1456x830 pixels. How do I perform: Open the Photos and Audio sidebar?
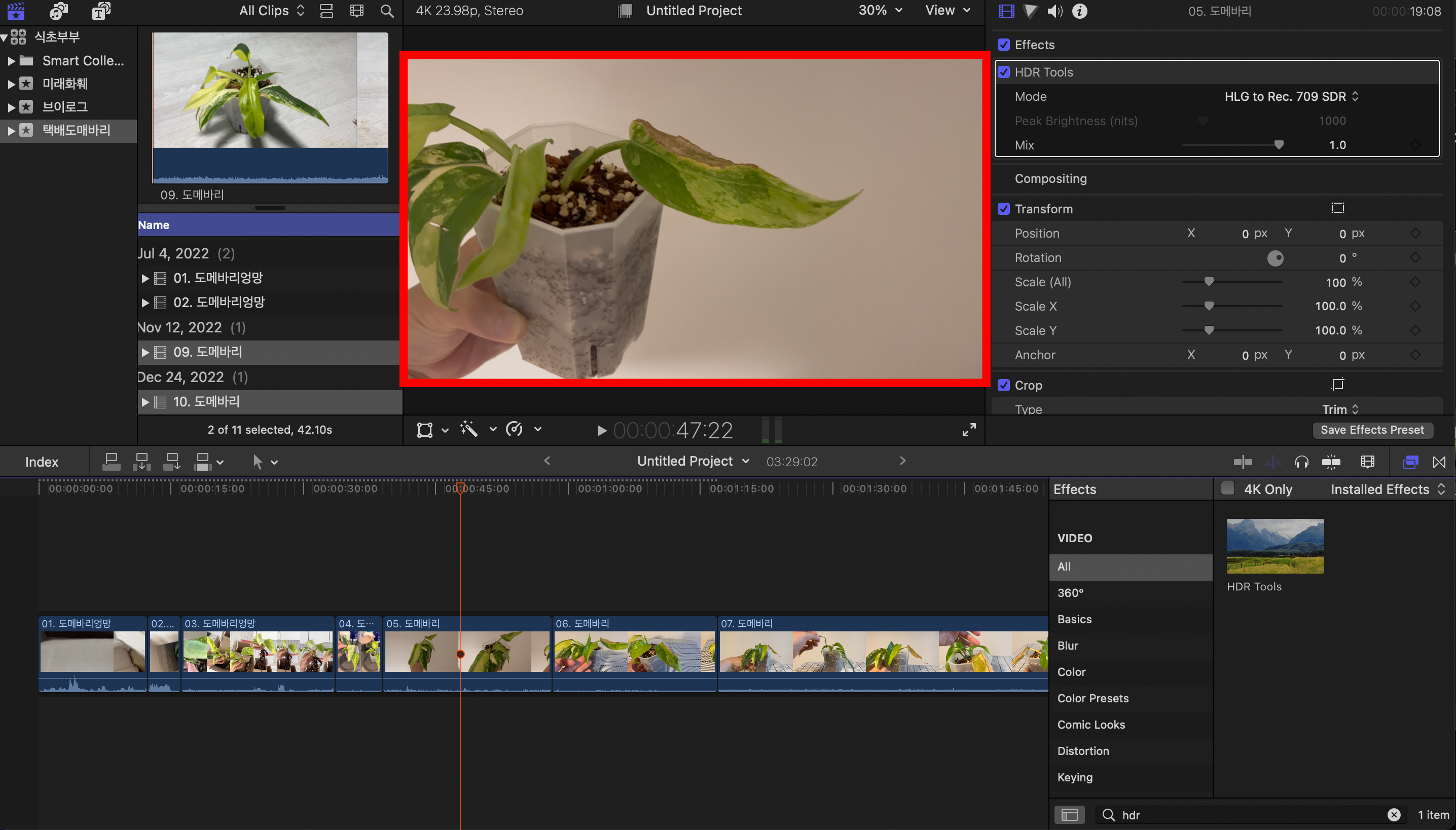[59, 11]
